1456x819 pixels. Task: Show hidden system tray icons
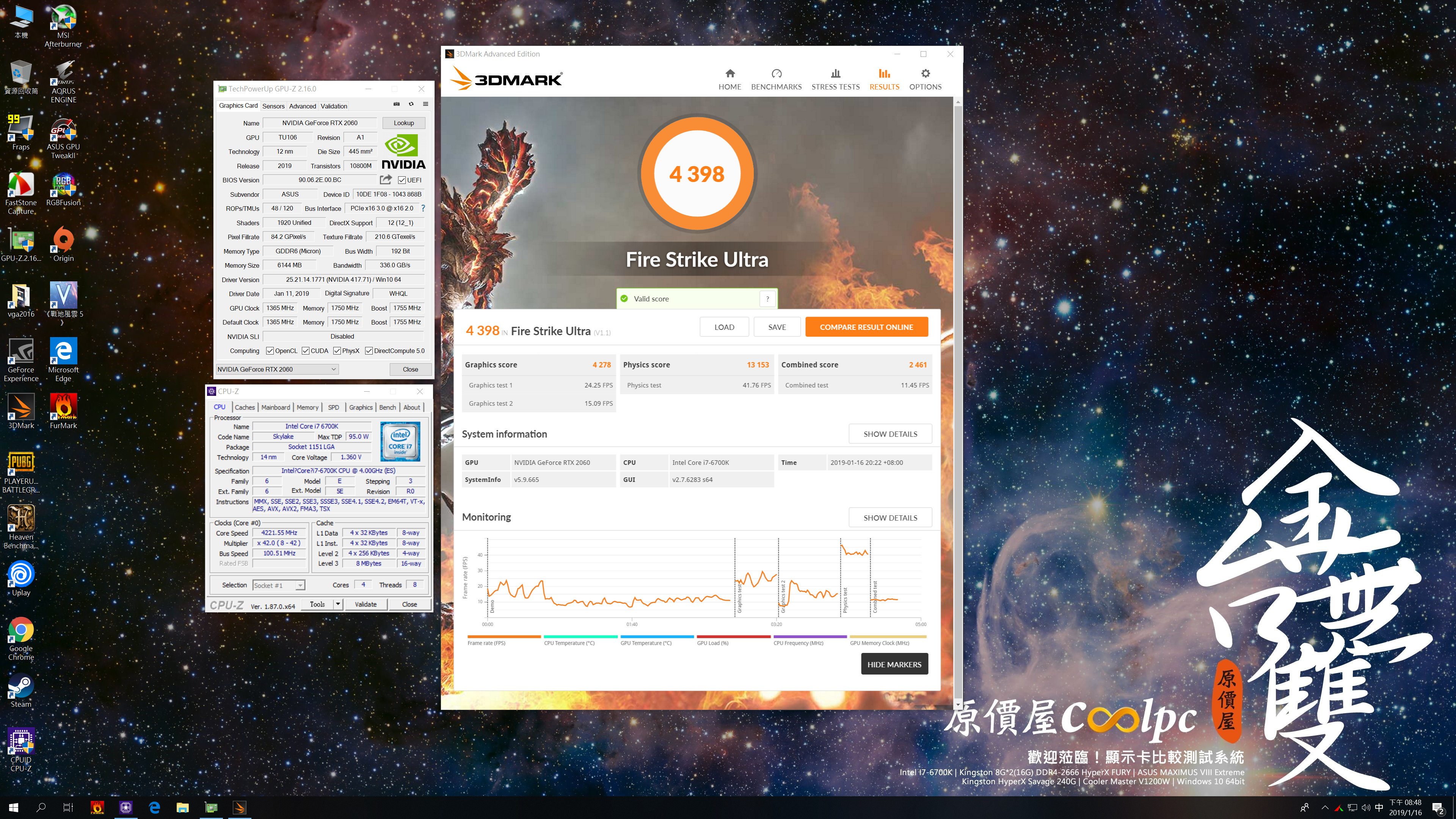tap(1325, 808)
